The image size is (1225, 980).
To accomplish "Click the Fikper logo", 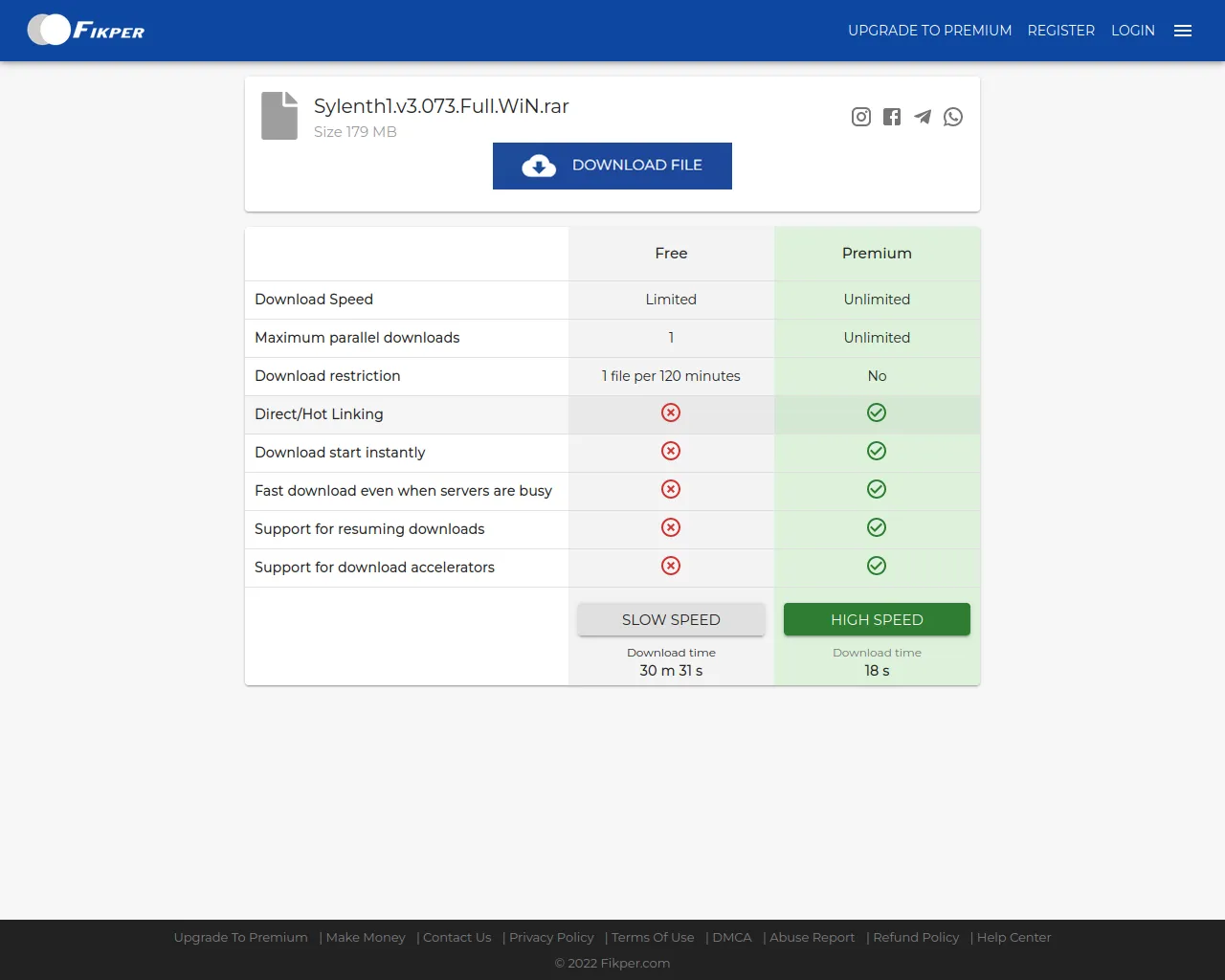I will coord(86,31).
